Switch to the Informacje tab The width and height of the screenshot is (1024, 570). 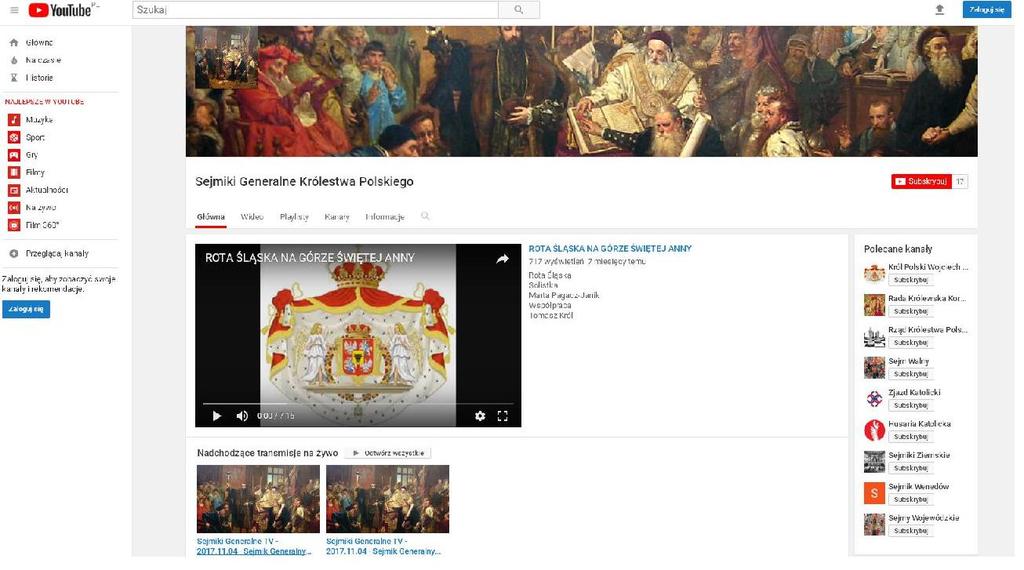pyautogui.click(x=385, y=217)
